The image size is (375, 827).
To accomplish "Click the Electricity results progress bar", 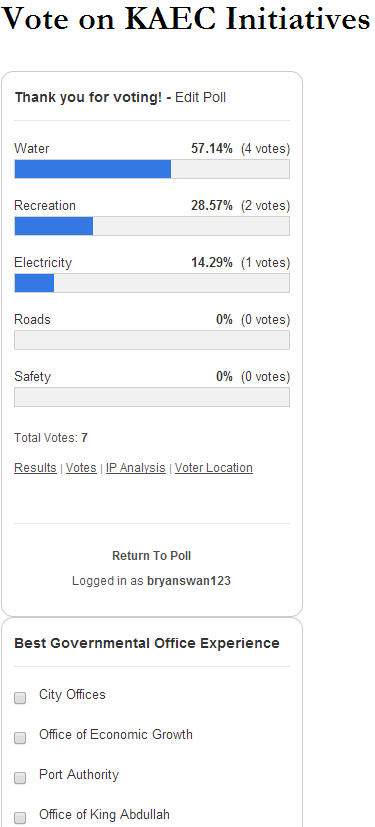I will click(x=152, y=283).
